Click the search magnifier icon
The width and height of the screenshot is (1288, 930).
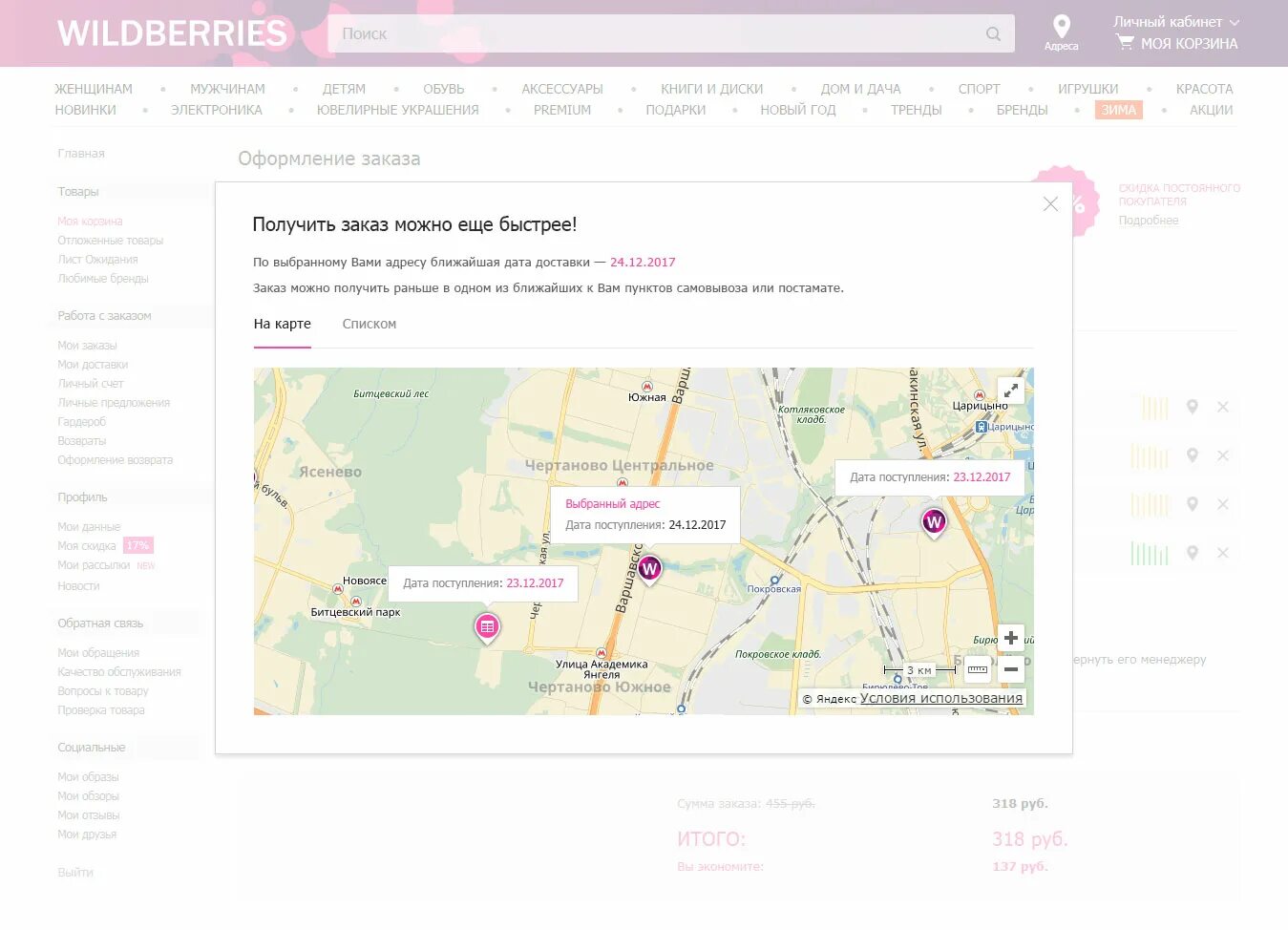(993, 33)
